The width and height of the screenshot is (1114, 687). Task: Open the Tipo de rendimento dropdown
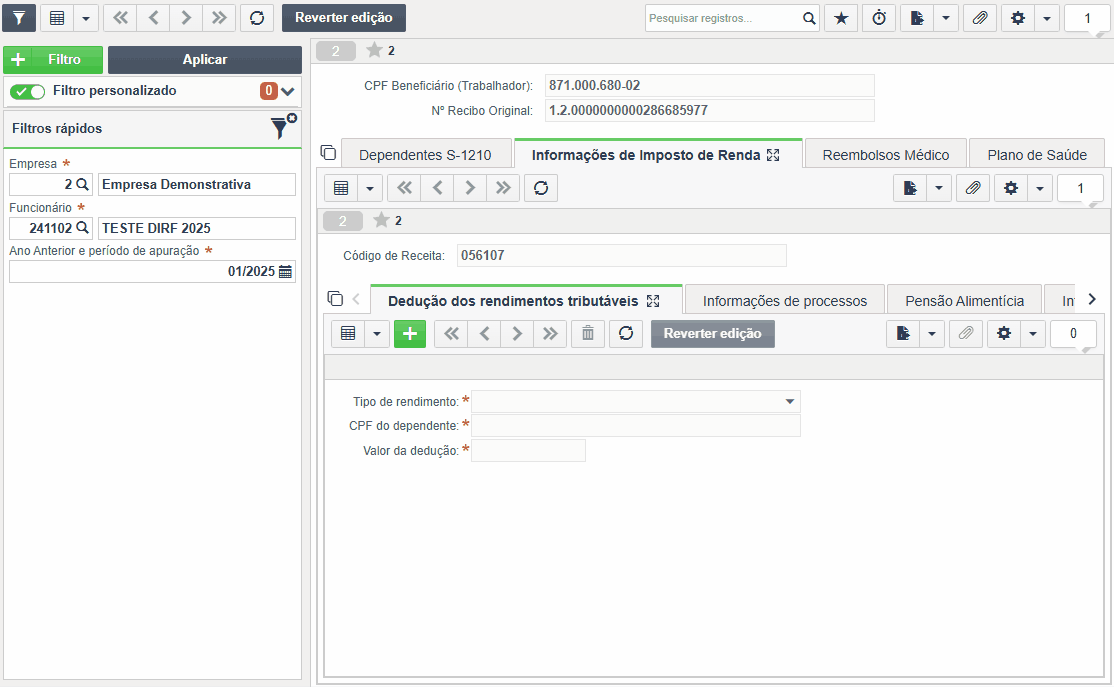pyautogui.click(x=636, y=401)
